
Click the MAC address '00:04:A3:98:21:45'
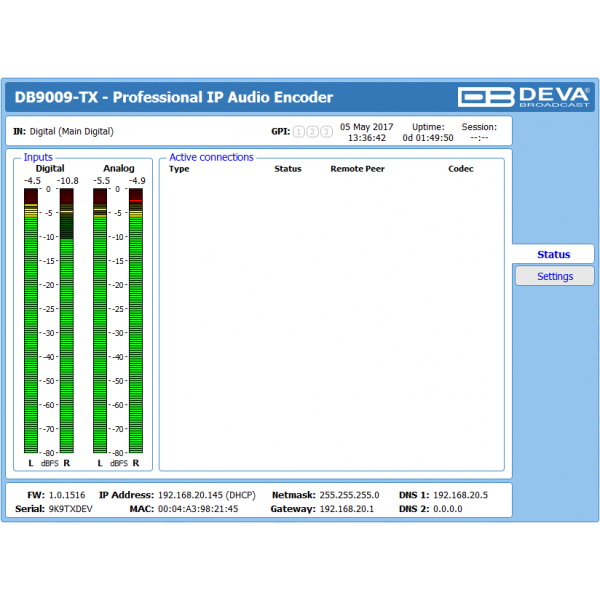[x=198, y=509]
